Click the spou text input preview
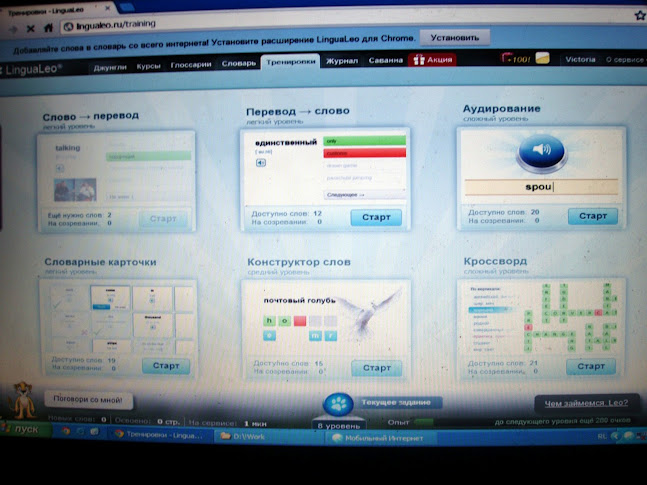The width and height of the screenshot is (647, 485). pos(541,187)
